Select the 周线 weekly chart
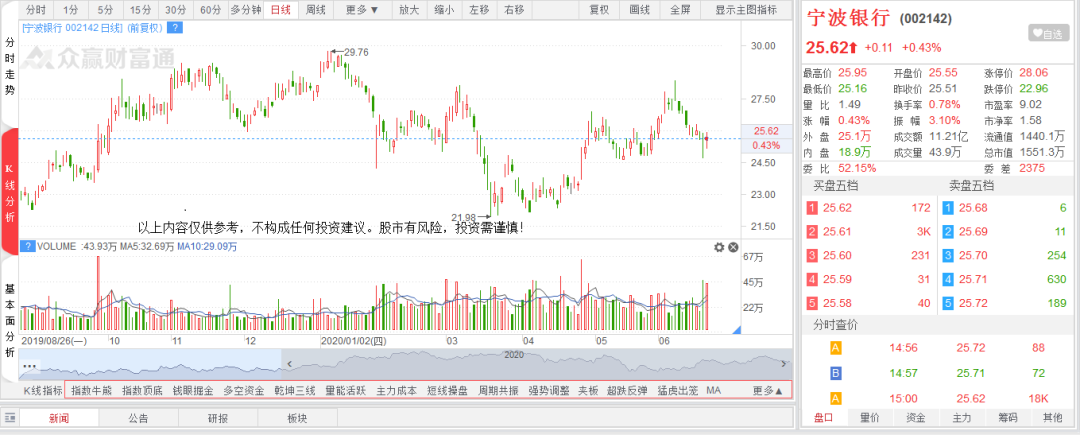Screen dimensions: 1080x435 pos(315,10)
